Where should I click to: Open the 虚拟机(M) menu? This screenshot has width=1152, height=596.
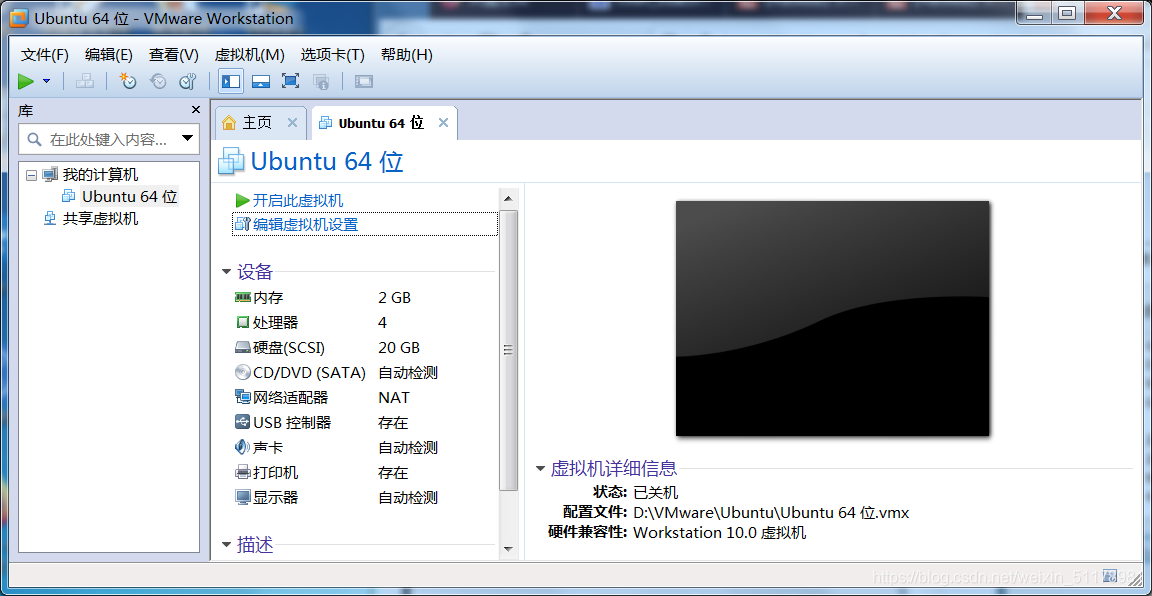[250, 54]
